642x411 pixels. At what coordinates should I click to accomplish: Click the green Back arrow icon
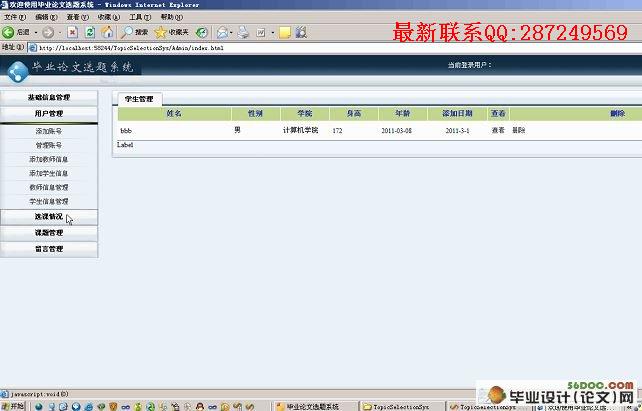click(8, 32)
